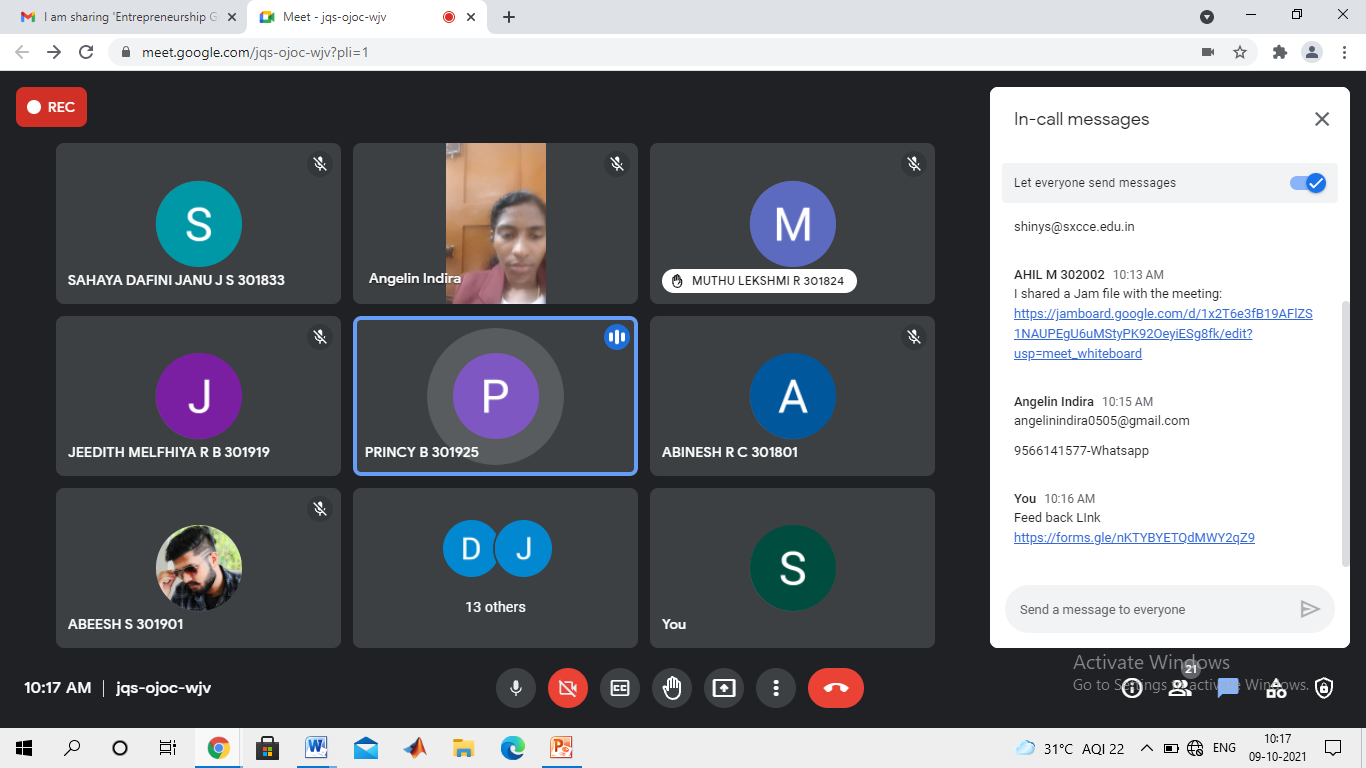Show the participants list icon

1180,688
